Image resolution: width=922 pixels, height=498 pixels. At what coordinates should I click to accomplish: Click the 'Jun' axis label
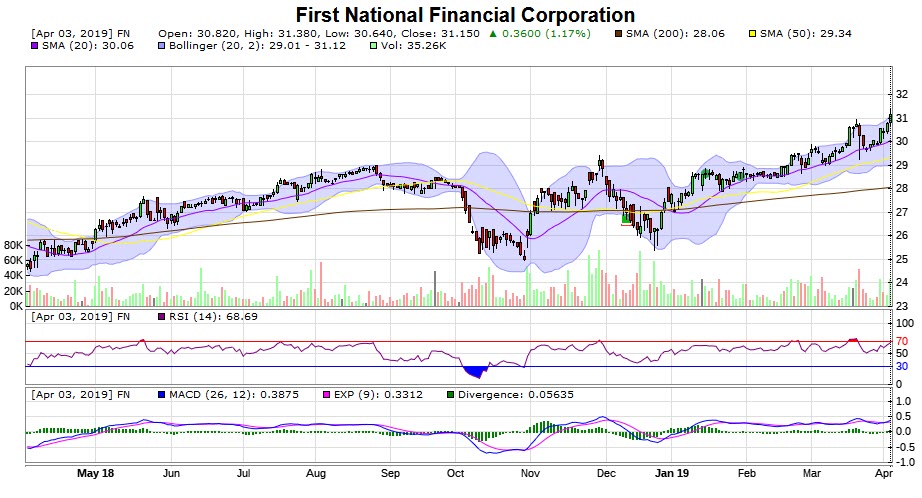pos(171,473)
